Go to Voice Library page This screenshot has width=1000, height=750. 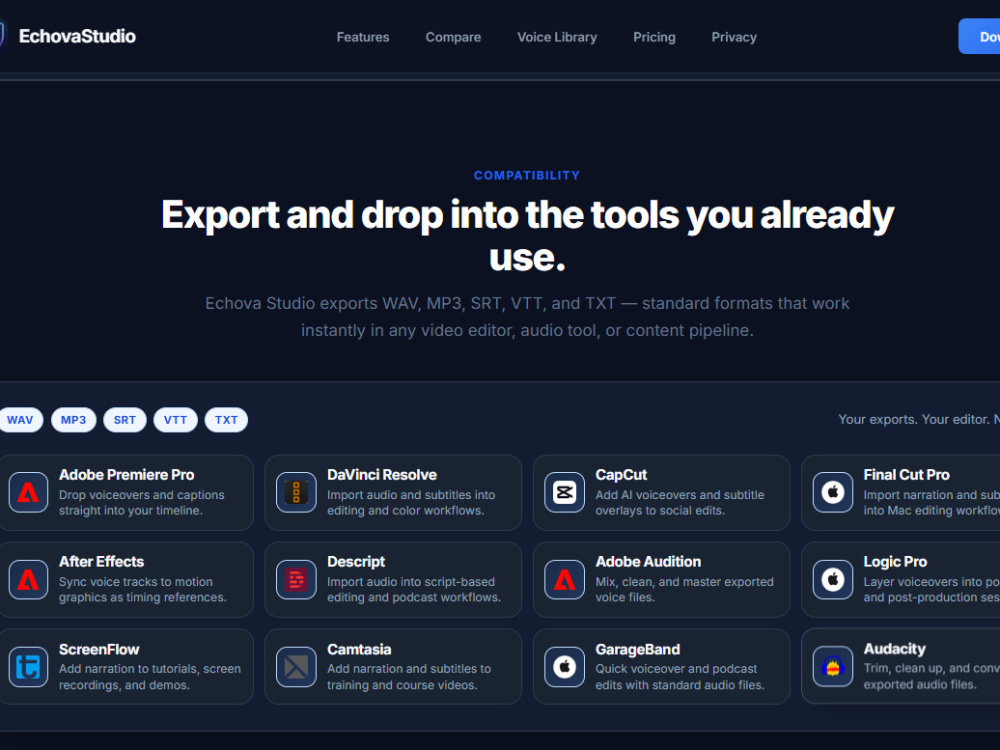point(557,37)
